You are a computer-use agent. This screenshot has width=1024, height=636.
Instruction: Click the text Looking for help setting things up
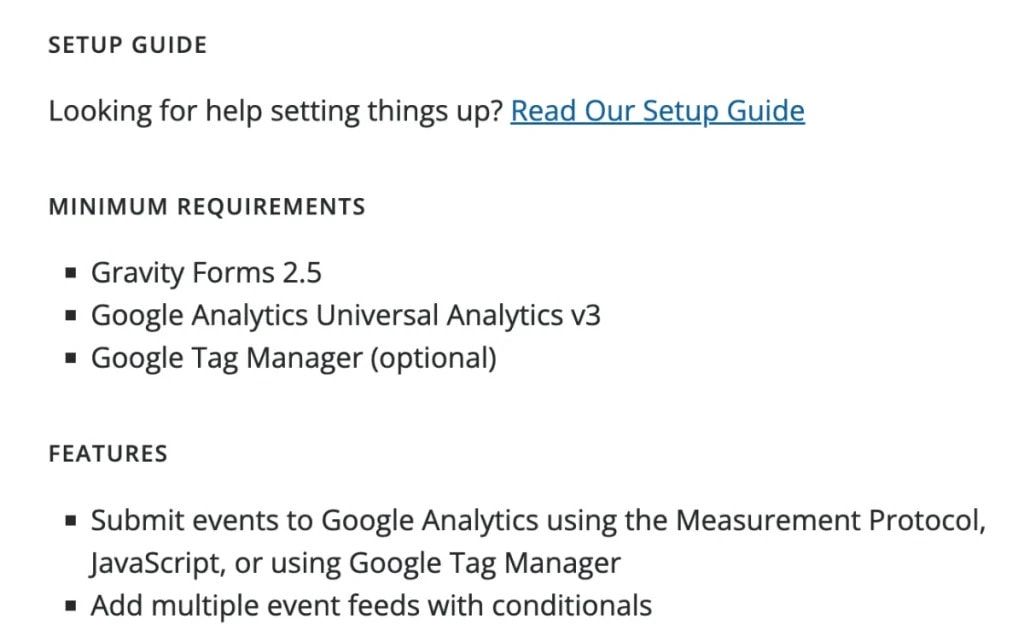pyautogui.click(x=276, y=111)
